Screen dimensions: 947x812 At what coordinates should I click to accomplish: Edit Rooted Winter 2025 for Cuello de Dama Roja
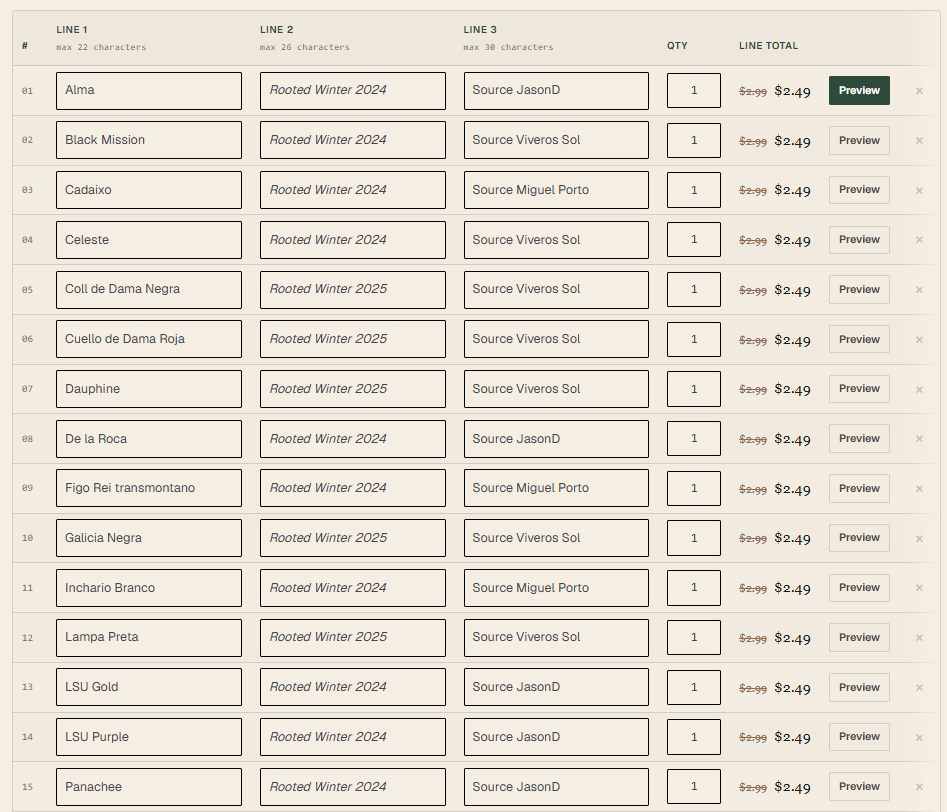[353, 339]
